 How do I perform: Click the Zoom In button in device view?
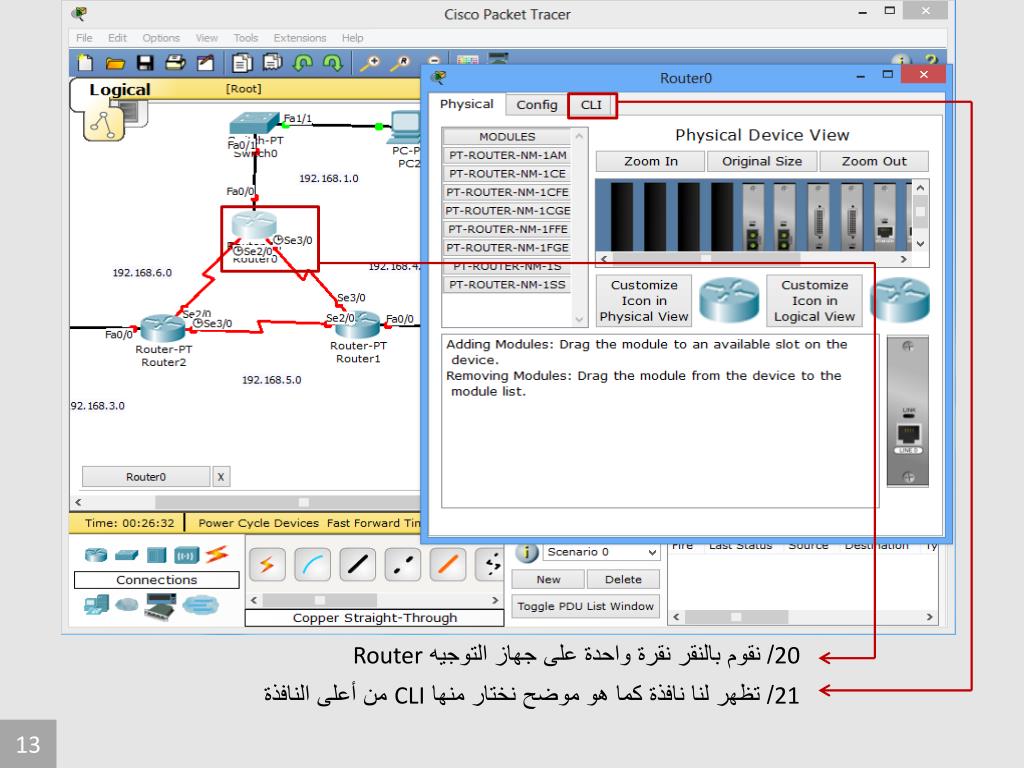650,161
